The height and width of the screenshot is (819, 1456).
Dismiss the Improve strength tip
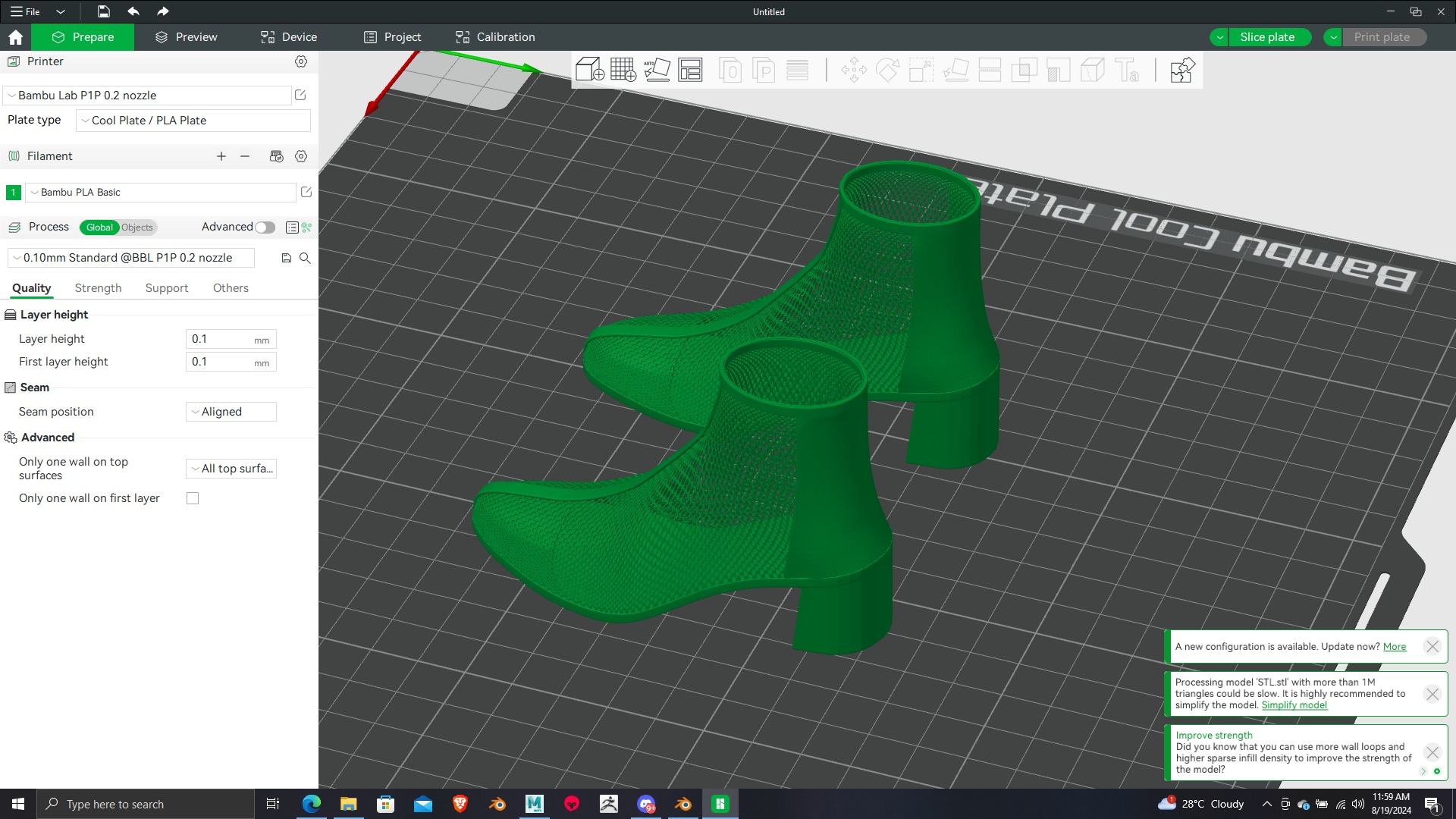pyautogui.click(x=1432, y=752)
